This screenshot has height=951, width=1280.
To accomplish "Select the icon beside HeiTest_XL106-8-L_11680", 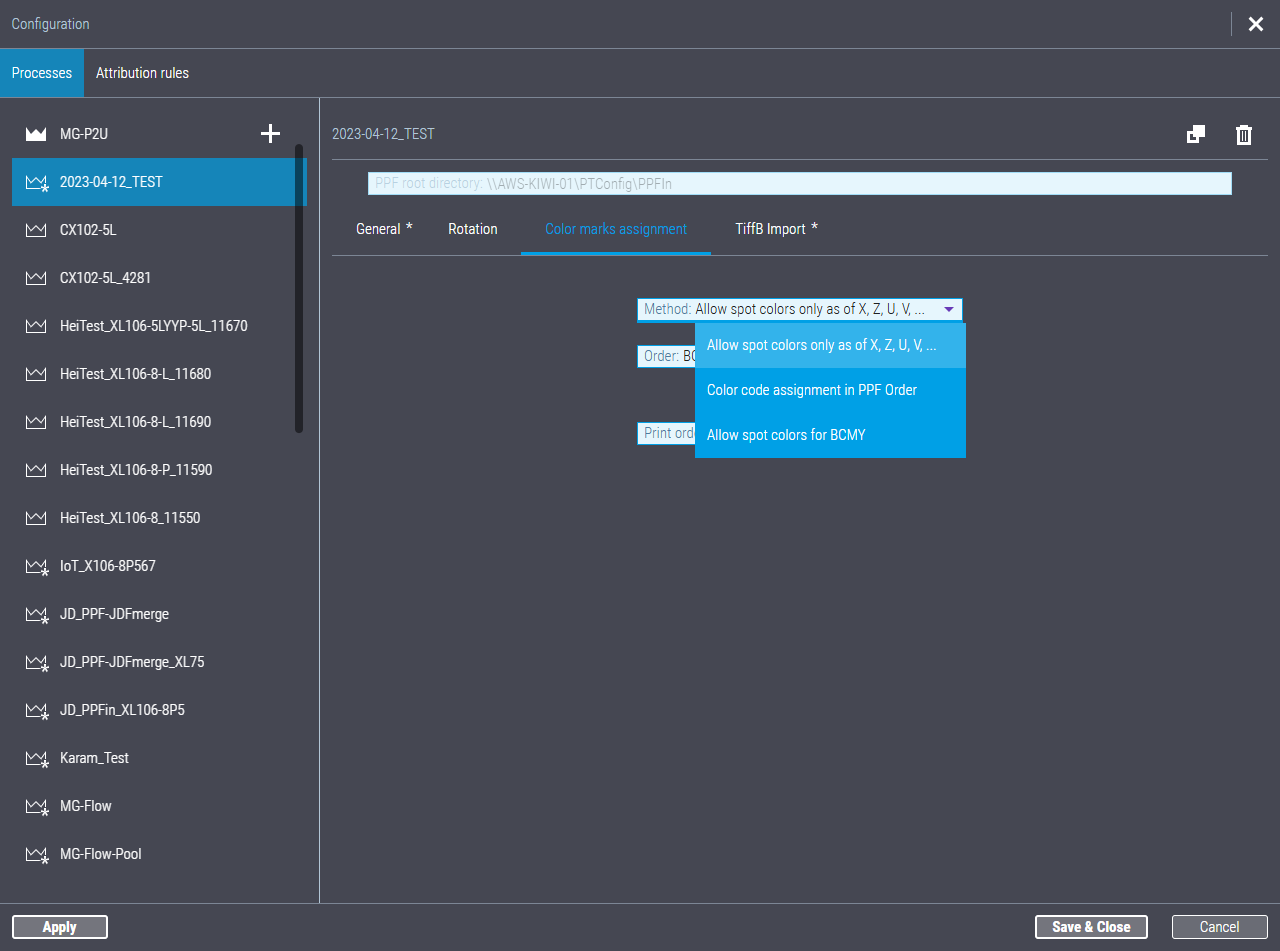I will pyautogui.click(x=35, y=373).
